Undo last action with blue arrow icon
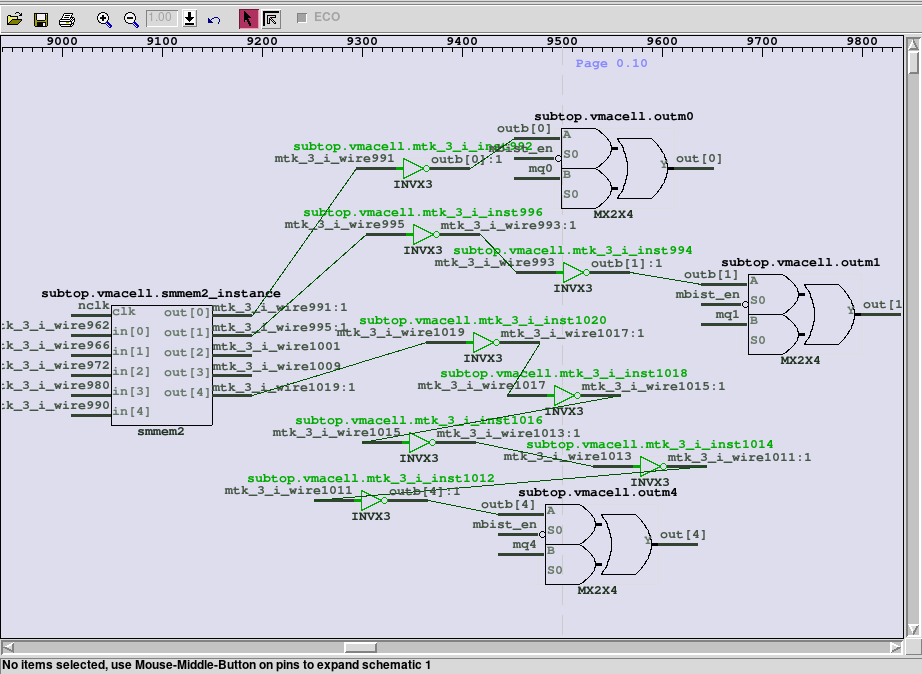The height and width of the screenshot is (674, 922). pyautogui.click(x=214, y=19)
